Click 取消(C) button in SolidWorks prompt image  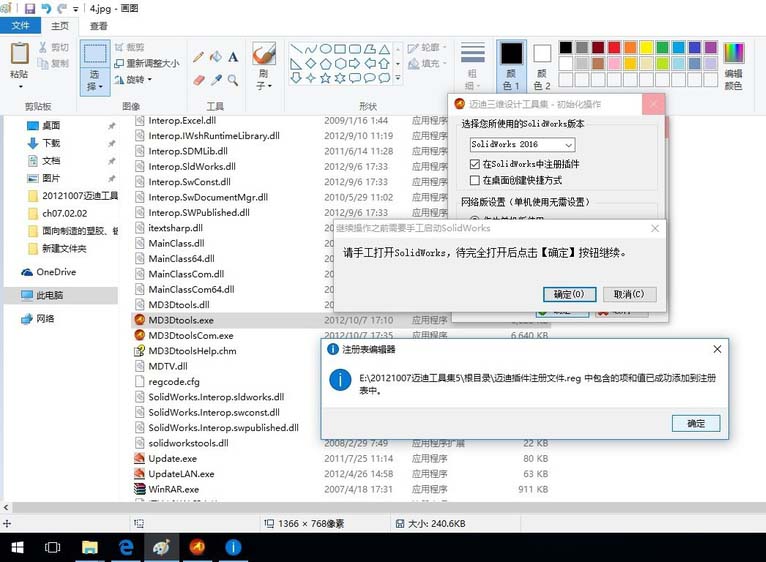point(629,294)
